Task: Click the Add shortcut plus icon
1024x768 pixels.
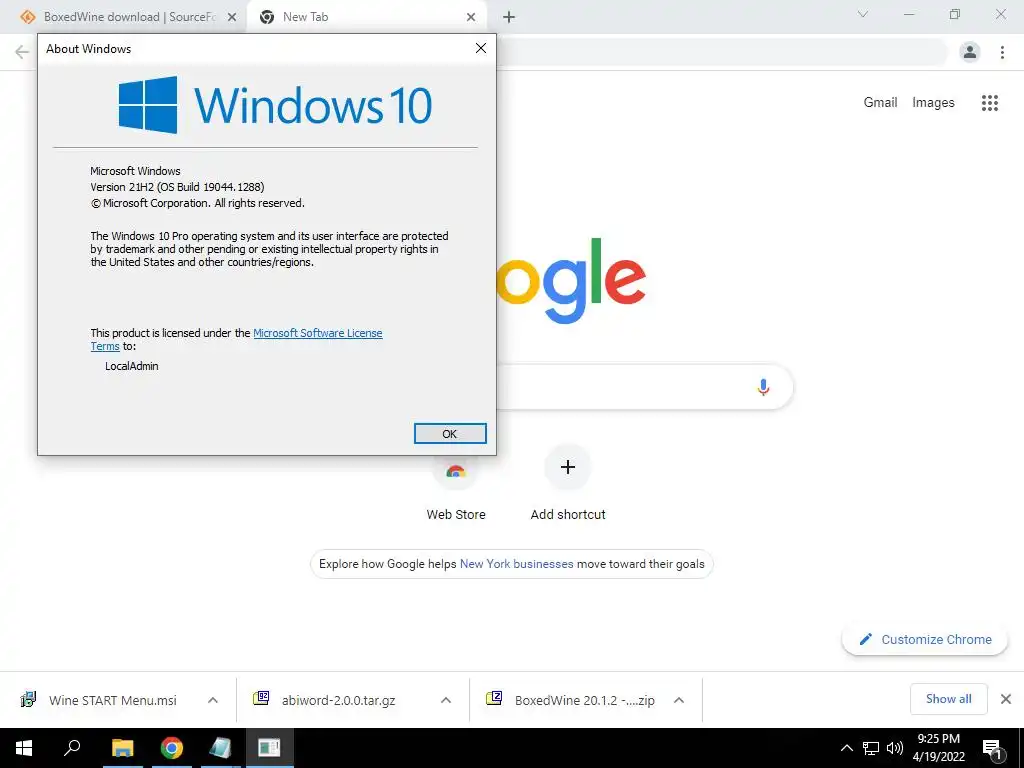Action: point(568,467)
